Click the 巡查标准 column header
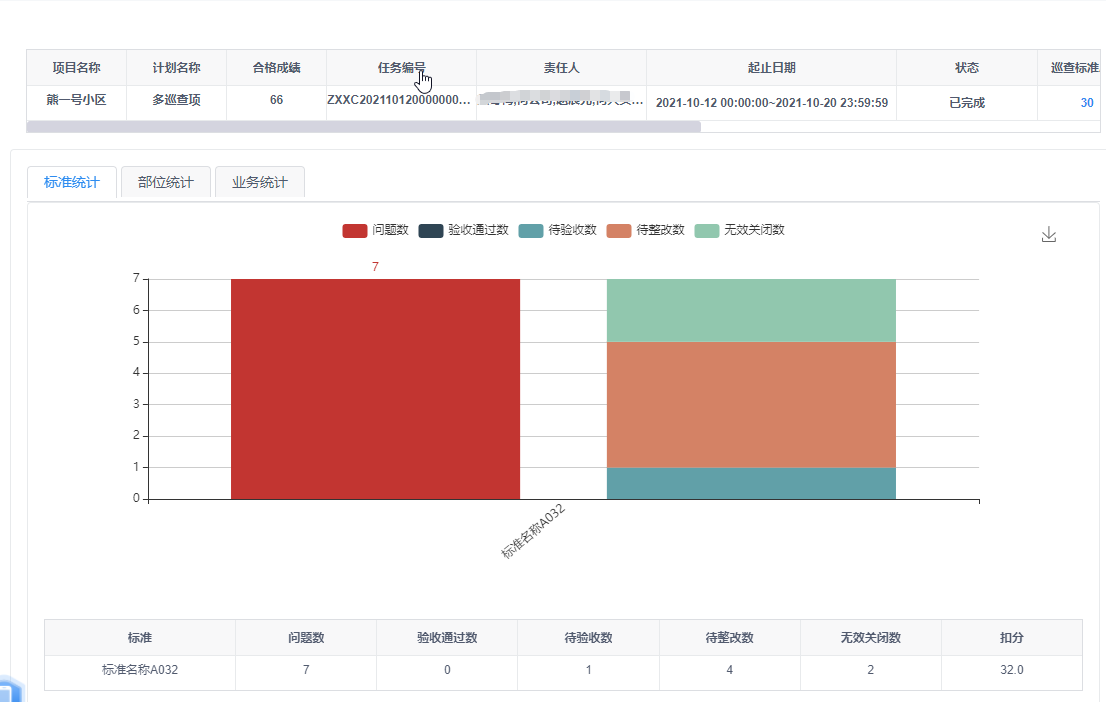 click(1071, 68)
